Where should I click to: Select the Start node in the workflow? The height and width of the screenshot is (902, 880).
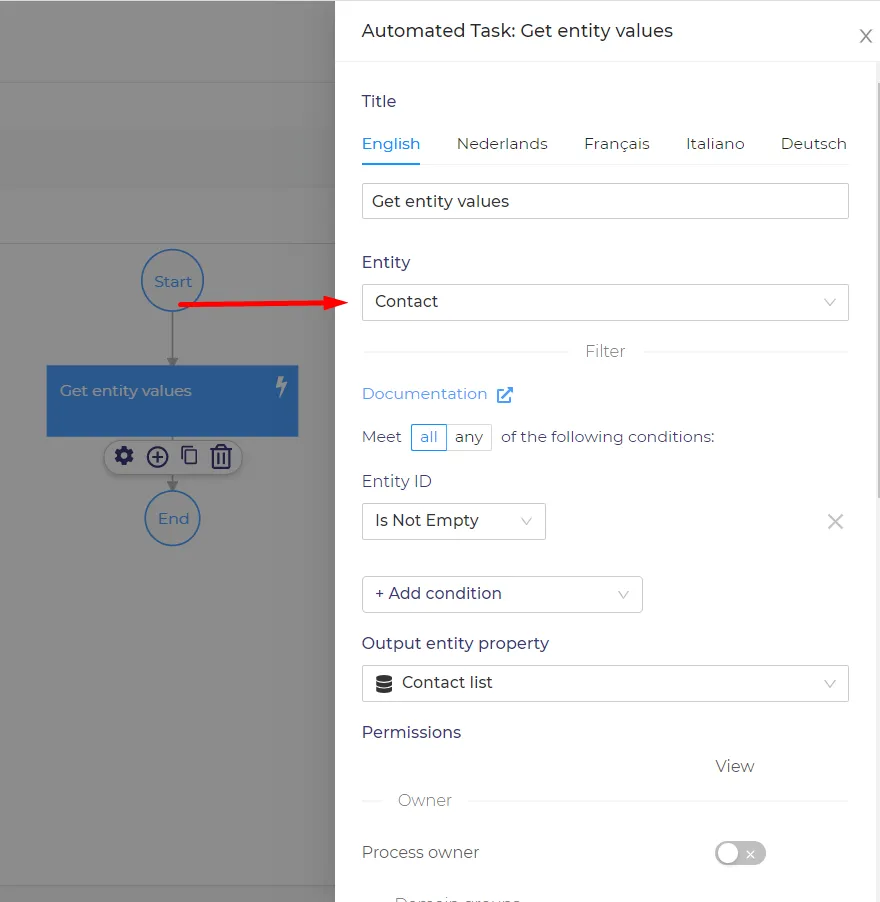tap(173, 281)
